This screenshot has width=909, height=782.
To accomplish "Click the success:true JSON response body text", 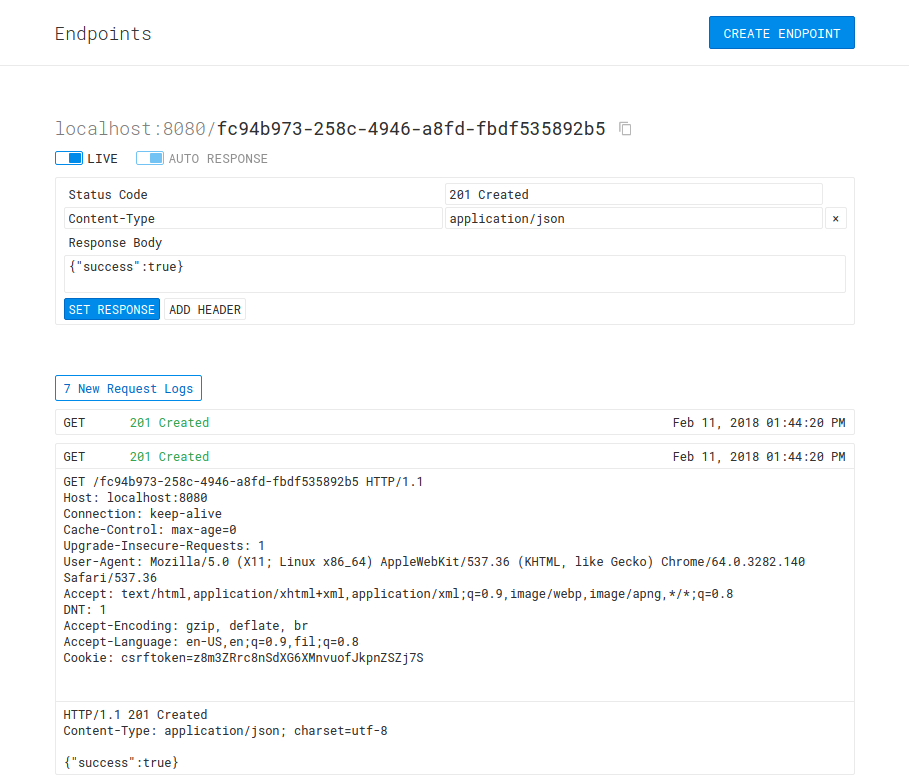I will pos(120,762).
